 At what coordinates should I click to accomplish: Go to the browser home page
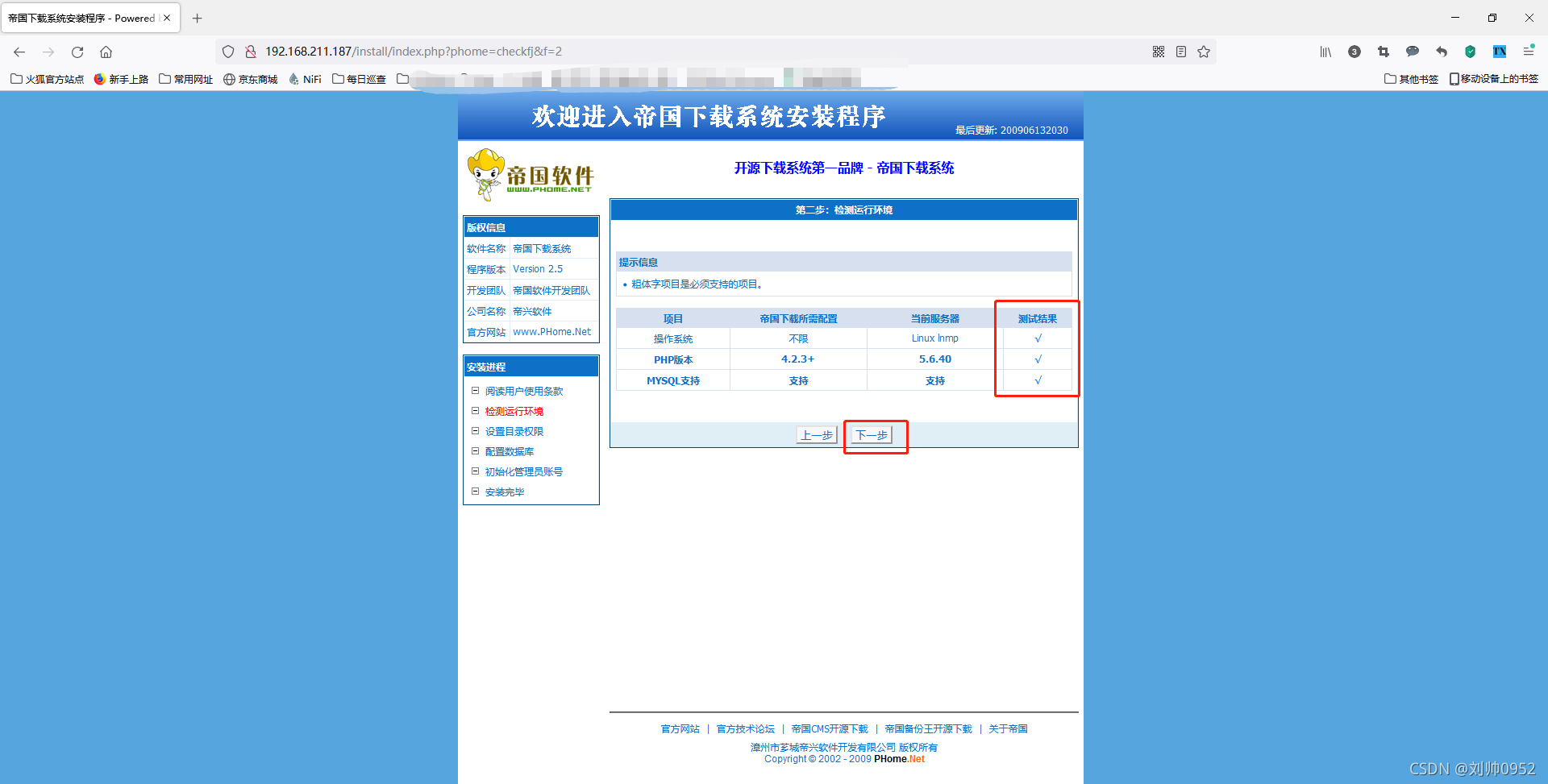coord(106,52)
